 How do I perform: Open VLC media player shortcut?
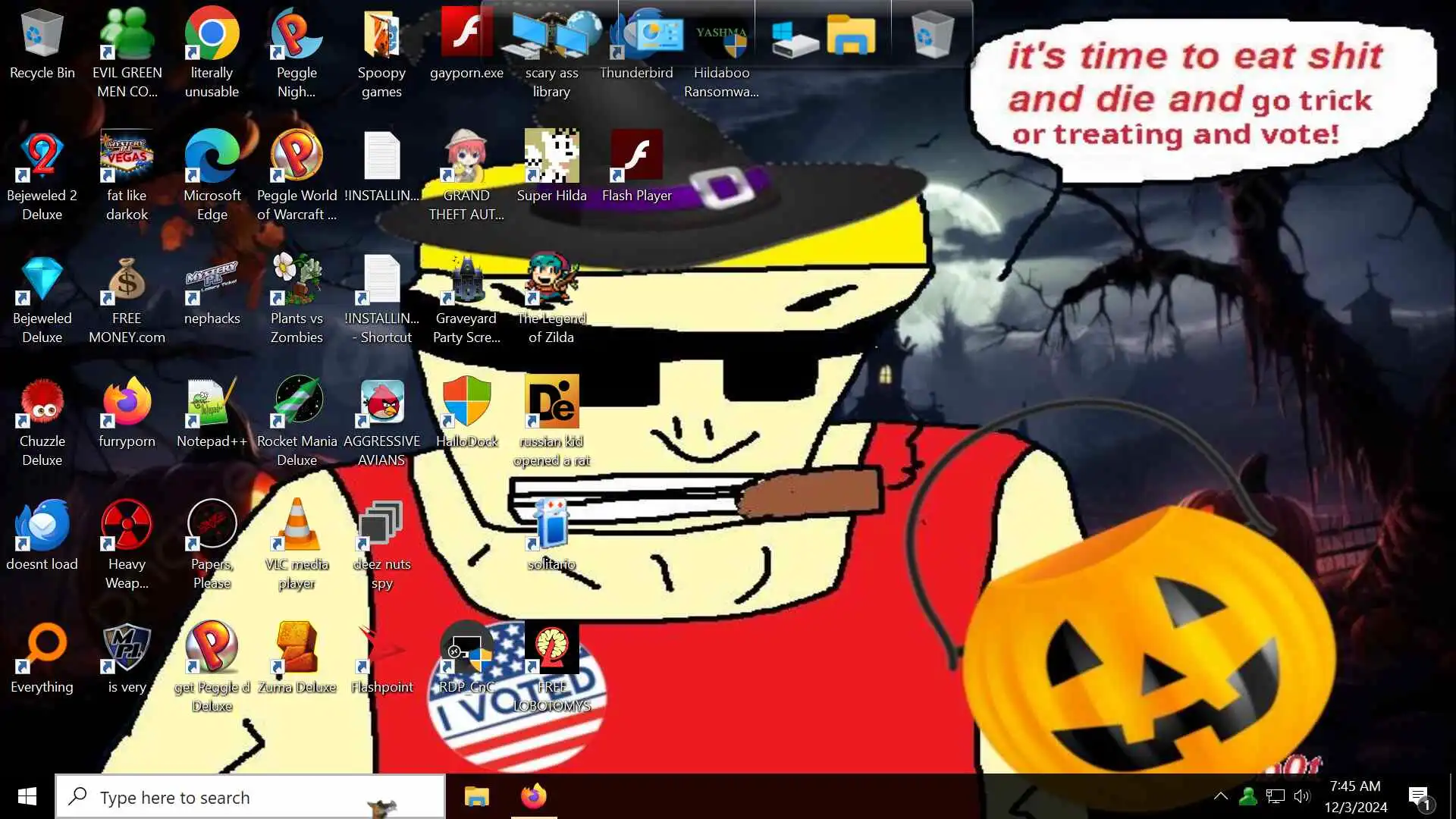(297, 525)
